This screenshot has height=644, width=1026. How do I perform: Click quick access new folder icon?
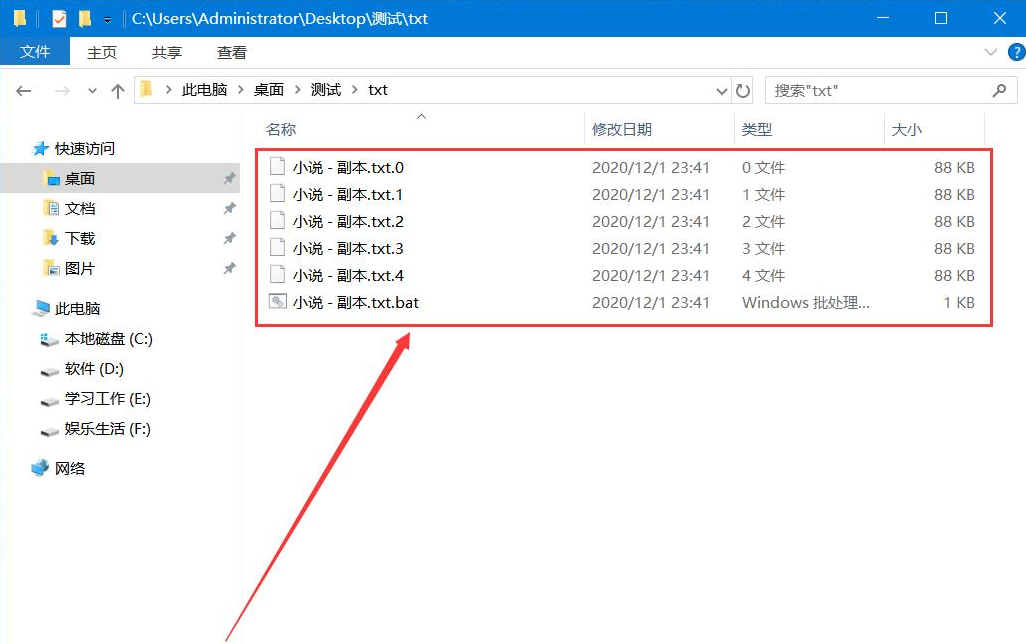click(x=85, y=18)
